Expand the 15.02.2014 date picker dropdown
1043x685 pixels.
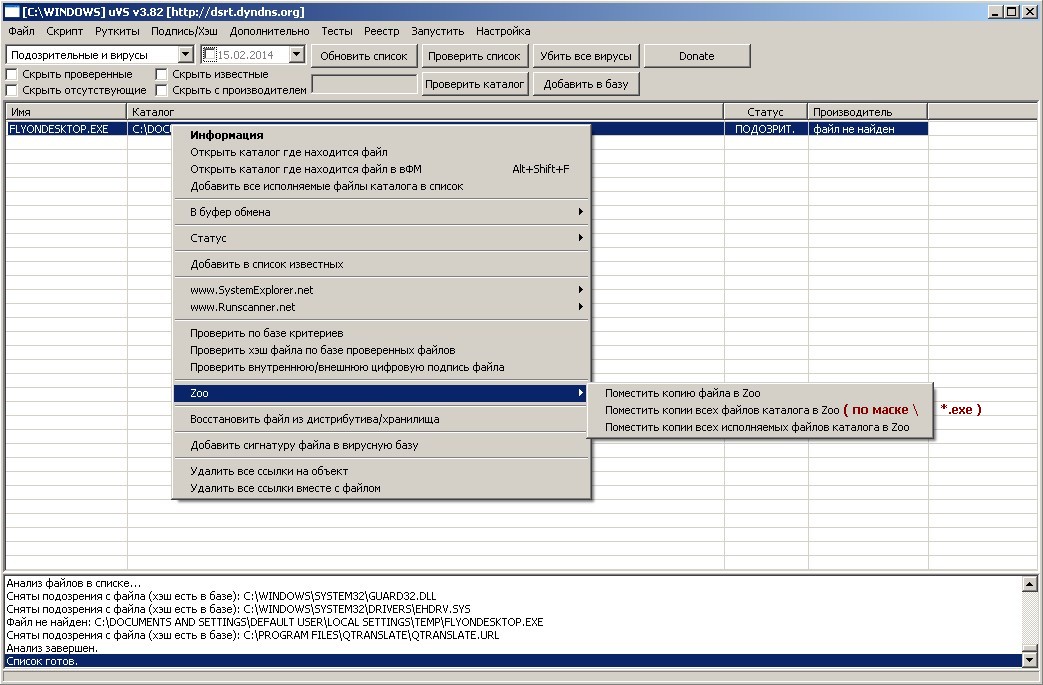296,55
